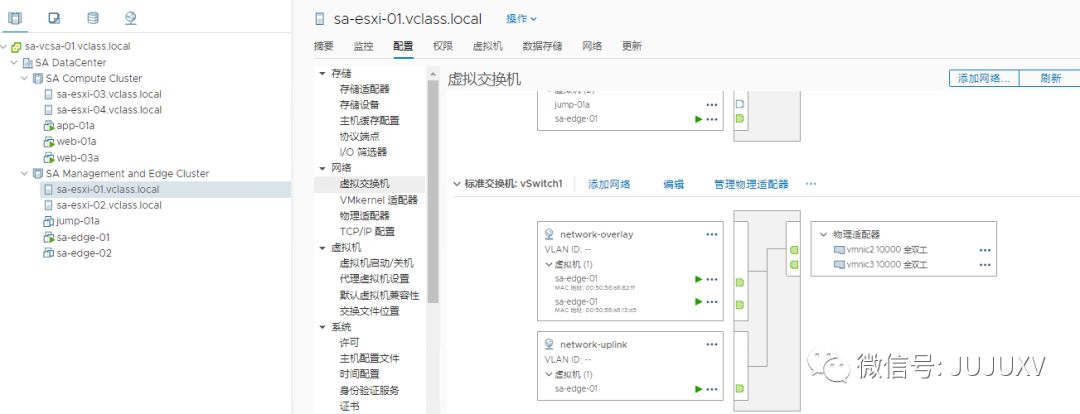This screenshot has height=414, width=1080.
Task: Open the Storage inventory view icon
Action: [x=92, y=19]
